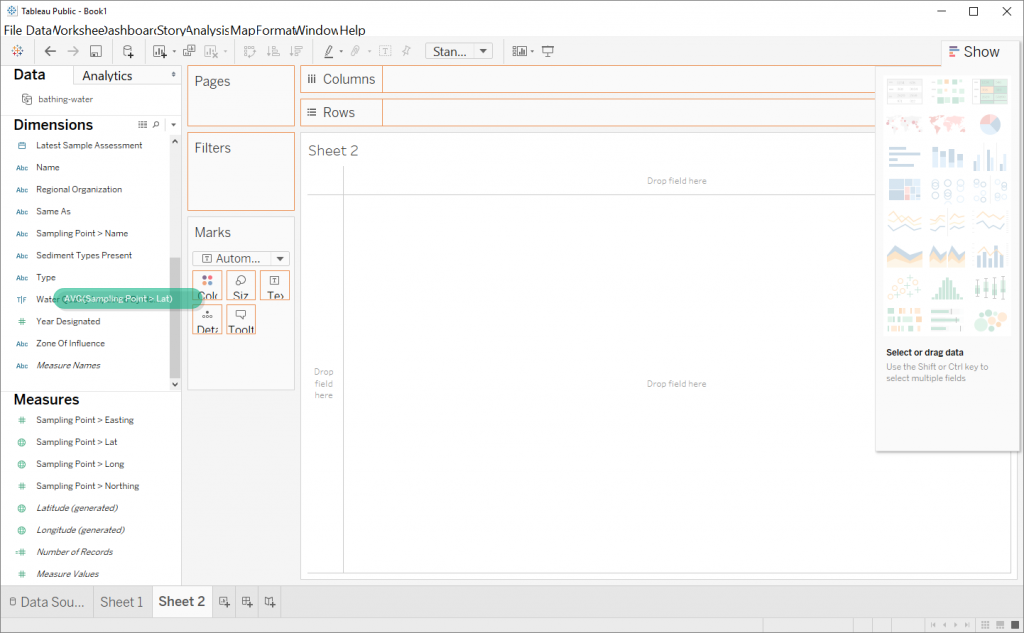The width and height of the screenshot is (1024, 633).
Task: Open the Detail card in the Marks pane
Action: pyautogui.click(x=208, y=320)
